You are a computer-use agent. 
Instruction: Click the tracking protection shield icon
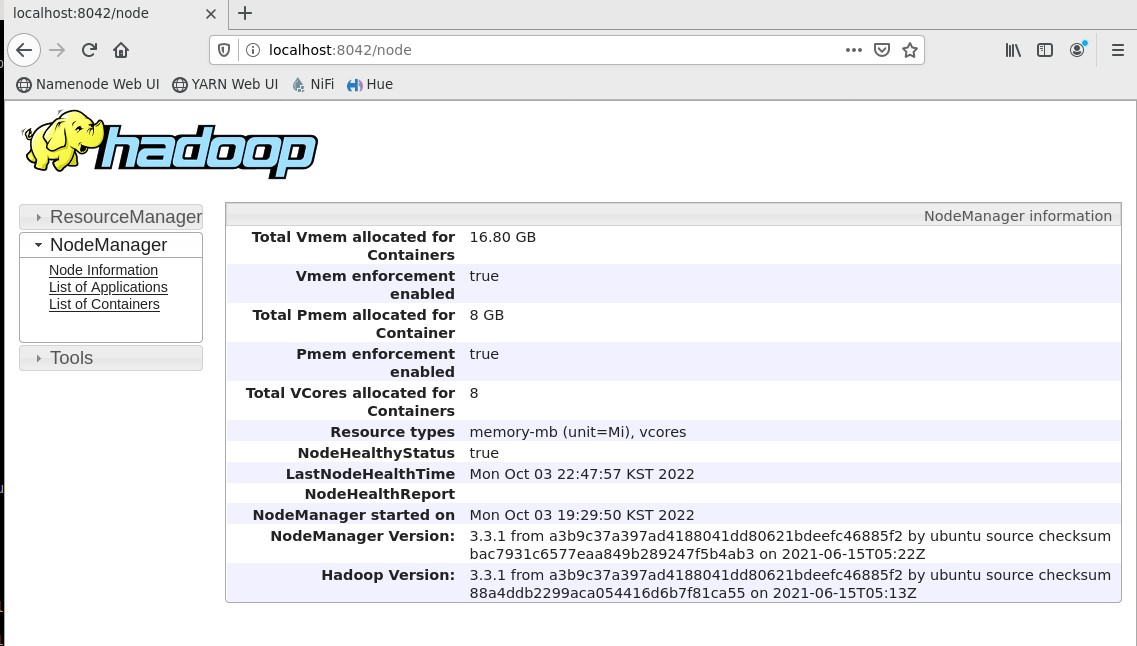click(224, 50)
